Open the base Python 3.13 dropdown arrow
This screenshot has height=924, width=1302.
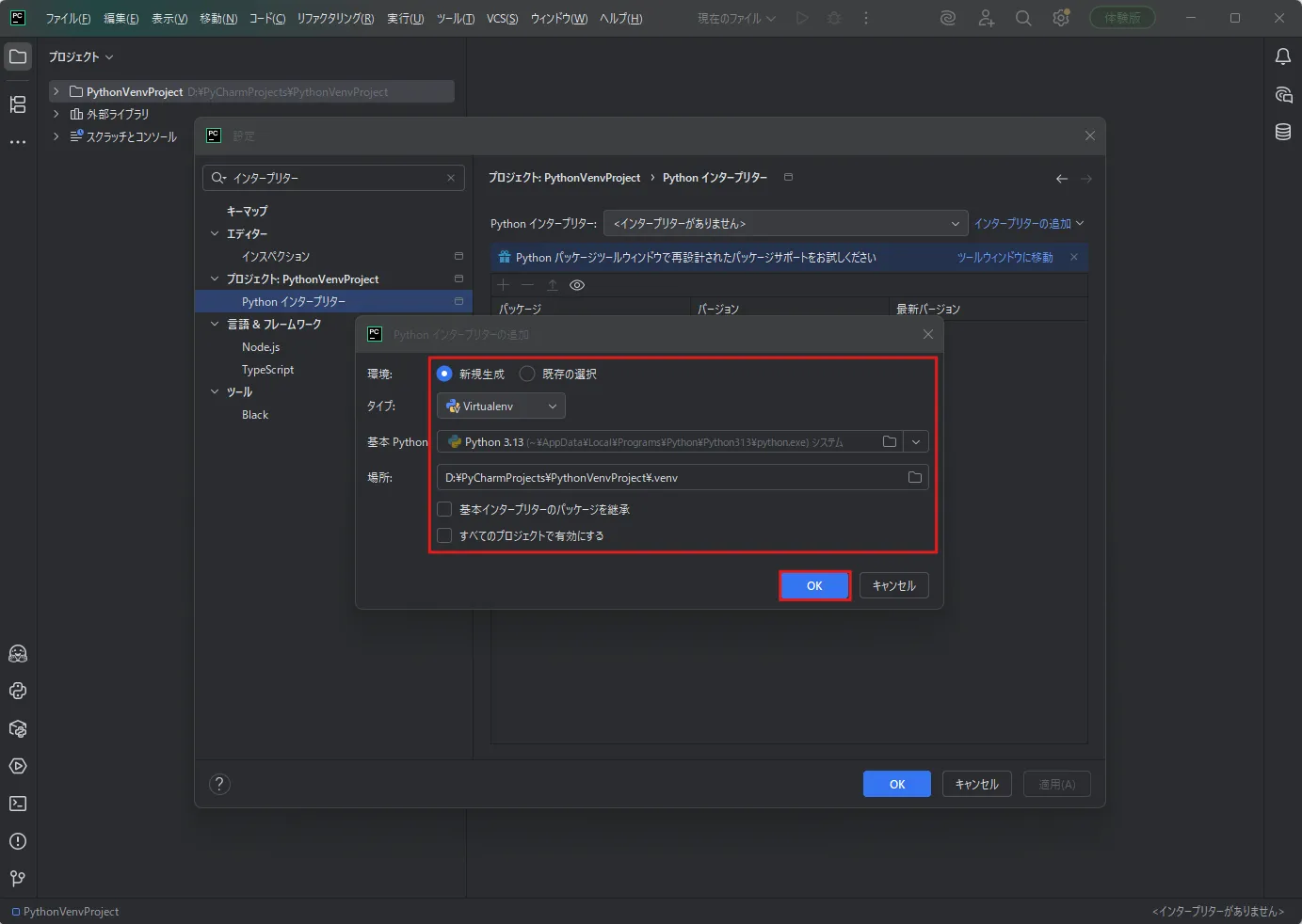[916, 441]
